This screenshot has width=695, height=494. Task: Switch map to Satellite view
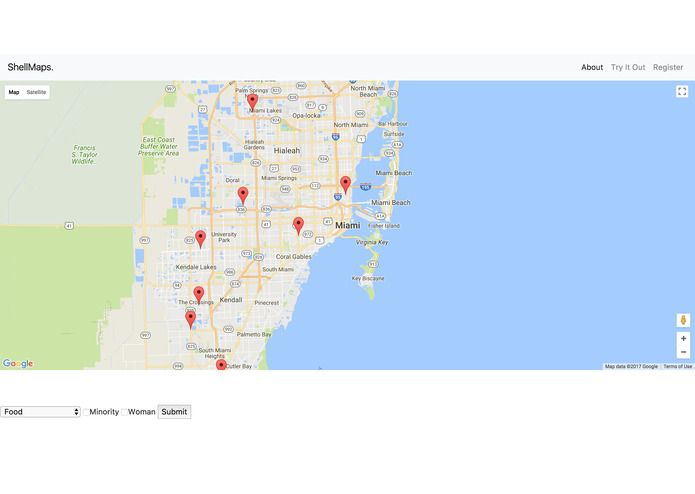point(36,92)
